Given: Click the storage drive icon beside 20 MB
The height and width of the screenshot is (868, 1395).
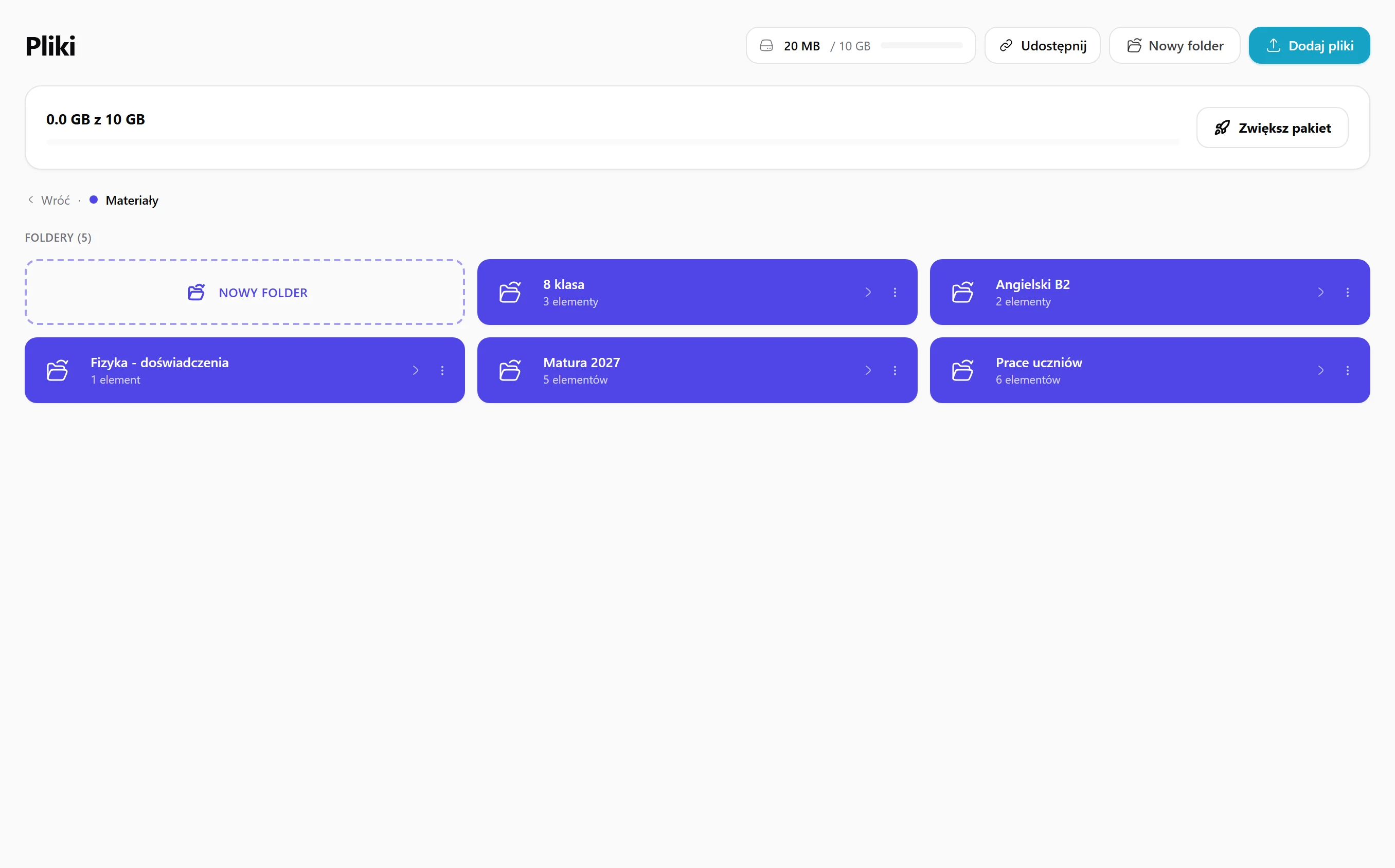Looking at the screenshot, I should (766, 45).
